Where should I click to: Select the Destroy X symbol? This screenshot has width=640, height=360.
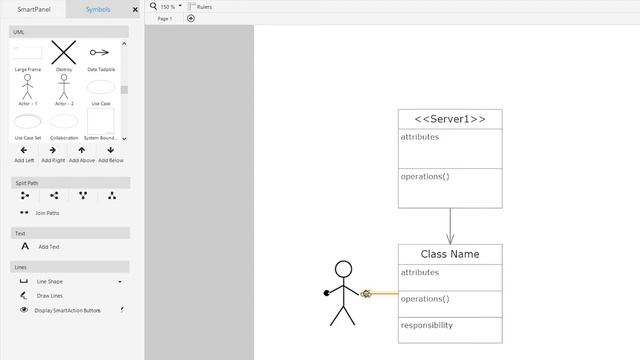click(64, 52)
